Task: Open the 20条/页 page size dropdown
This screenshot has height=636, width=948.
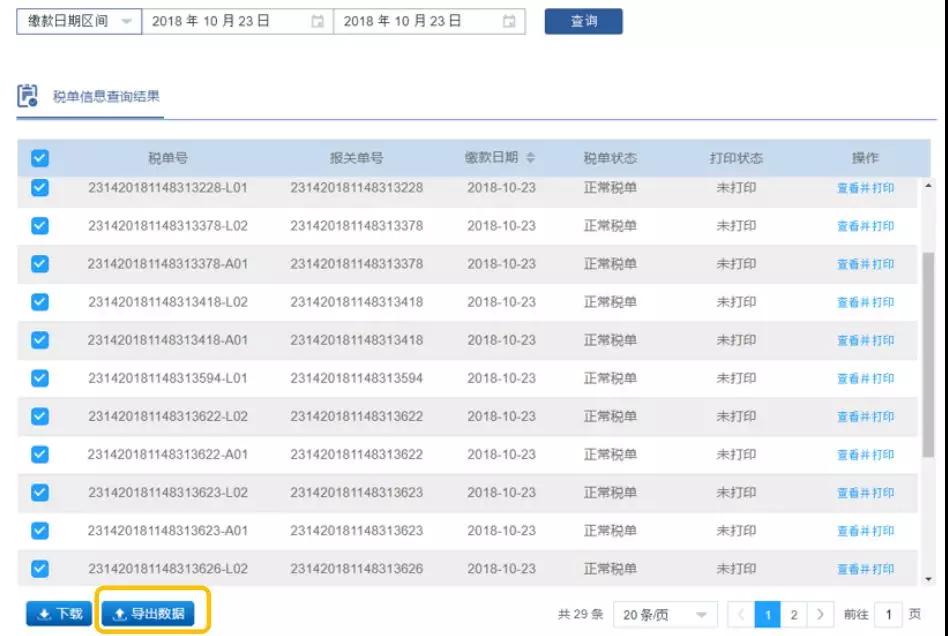Action: (660, 614)
